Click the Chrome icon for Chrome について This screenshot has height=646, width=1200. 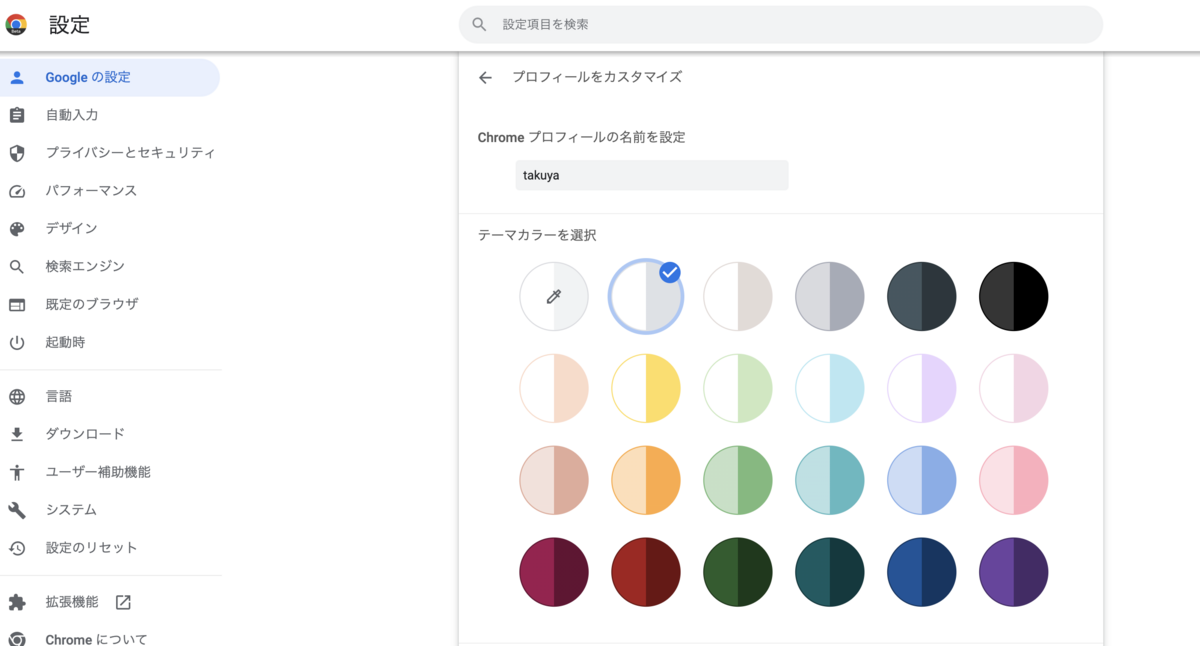point(17,639)
